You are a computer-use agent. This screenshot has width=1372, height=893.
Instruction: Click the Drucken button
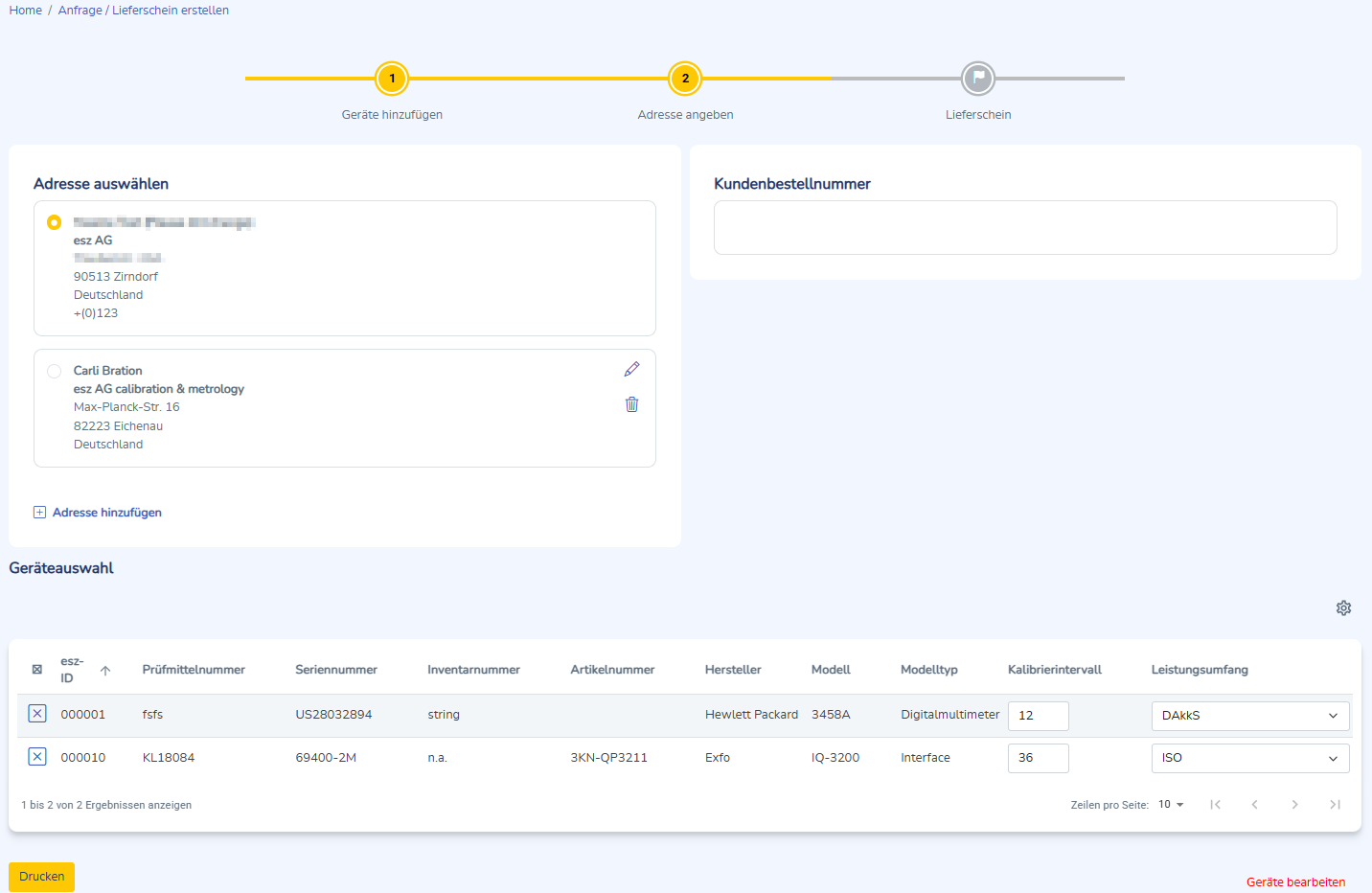[x=42, y=877]
